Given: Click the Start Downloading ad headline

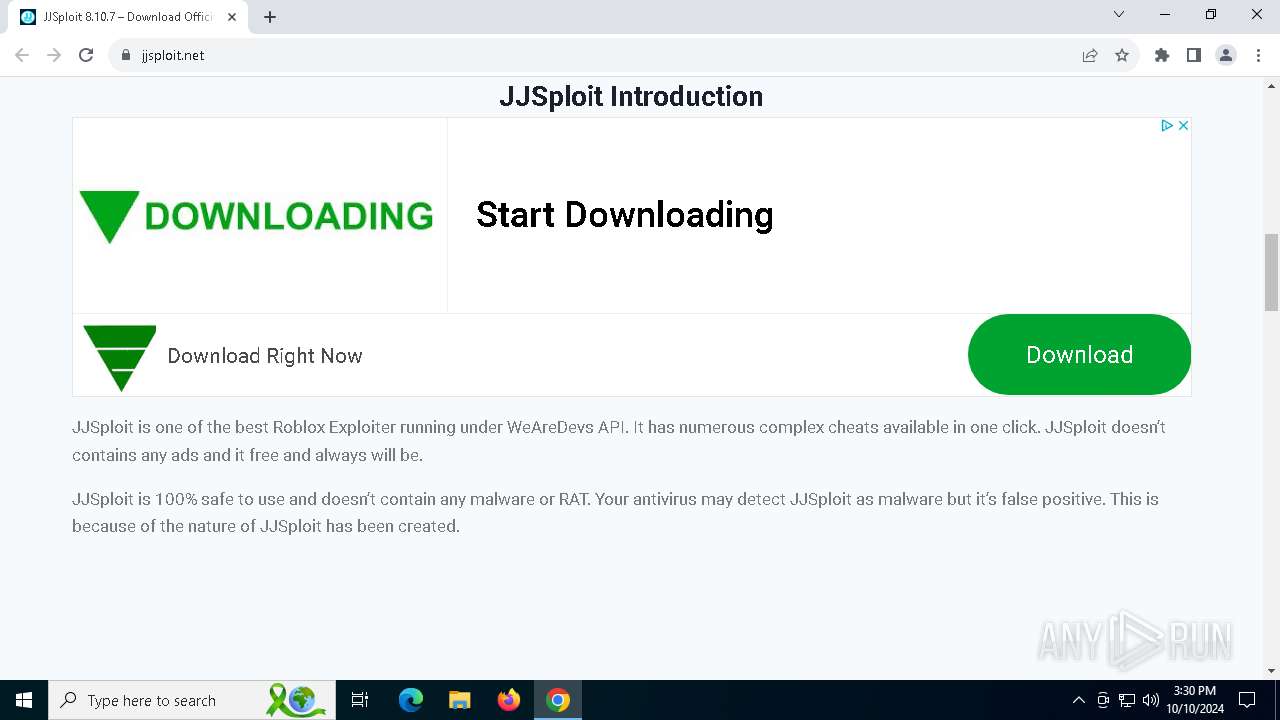Looking at the screenshot, I should pos(625,214).
